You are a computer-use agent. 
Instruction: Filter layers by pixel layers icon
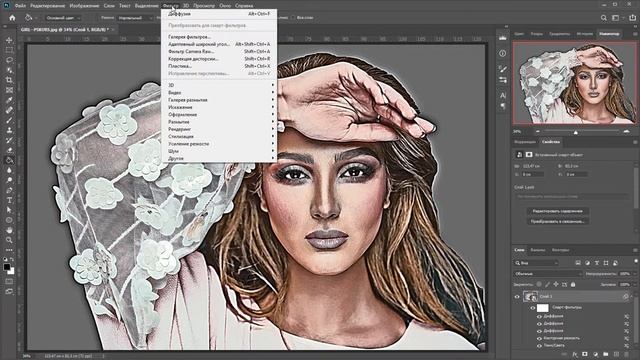[x=578, y=263]
